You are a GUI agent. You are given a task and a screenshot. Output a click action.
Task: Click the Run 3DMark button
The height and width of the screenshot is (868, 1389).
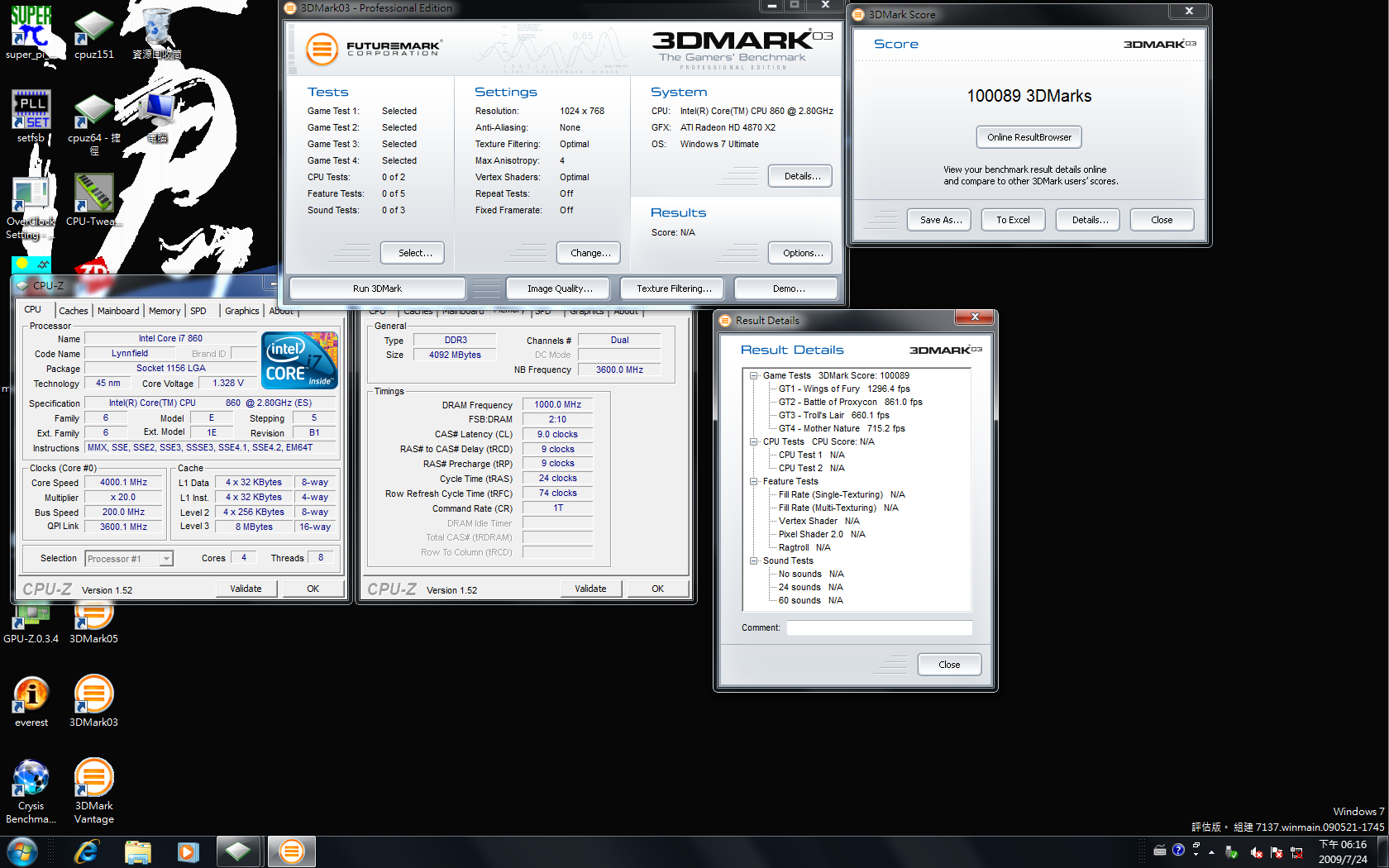377,289
